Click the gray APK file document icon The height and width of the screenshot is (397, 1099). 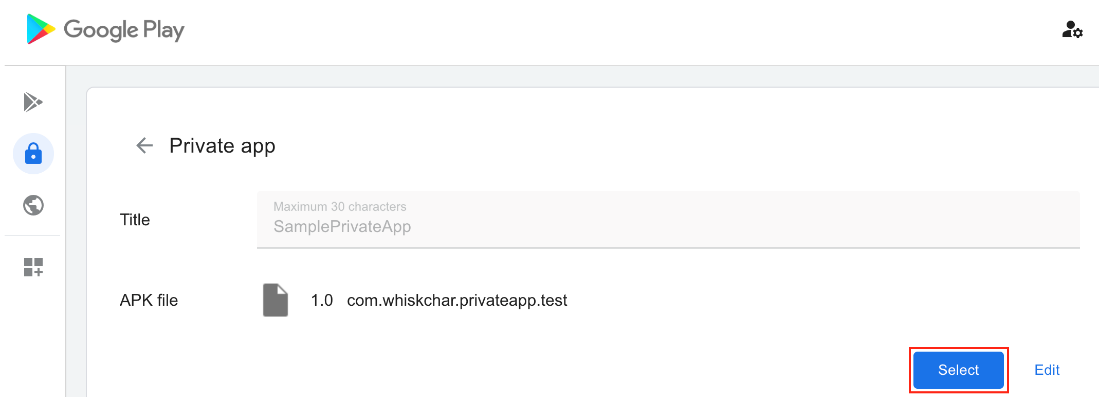275,300
